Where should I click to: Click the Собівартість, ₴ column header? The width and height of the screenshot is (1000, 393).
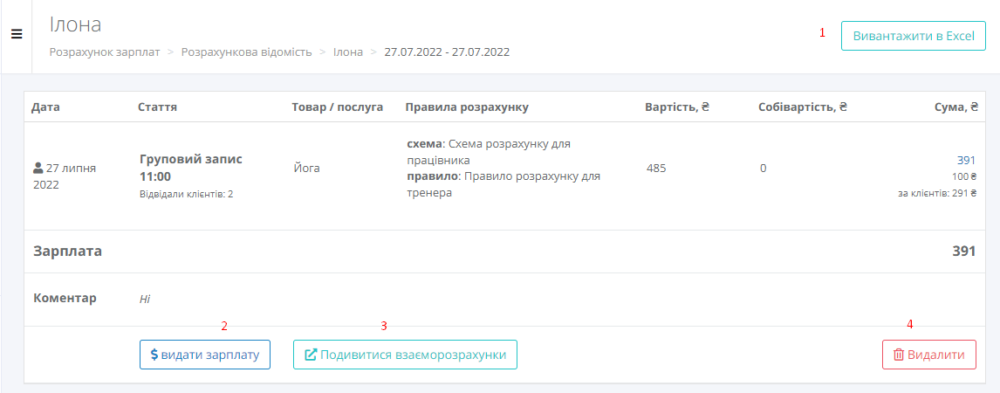pyautogui.click(x=803, y=107)
